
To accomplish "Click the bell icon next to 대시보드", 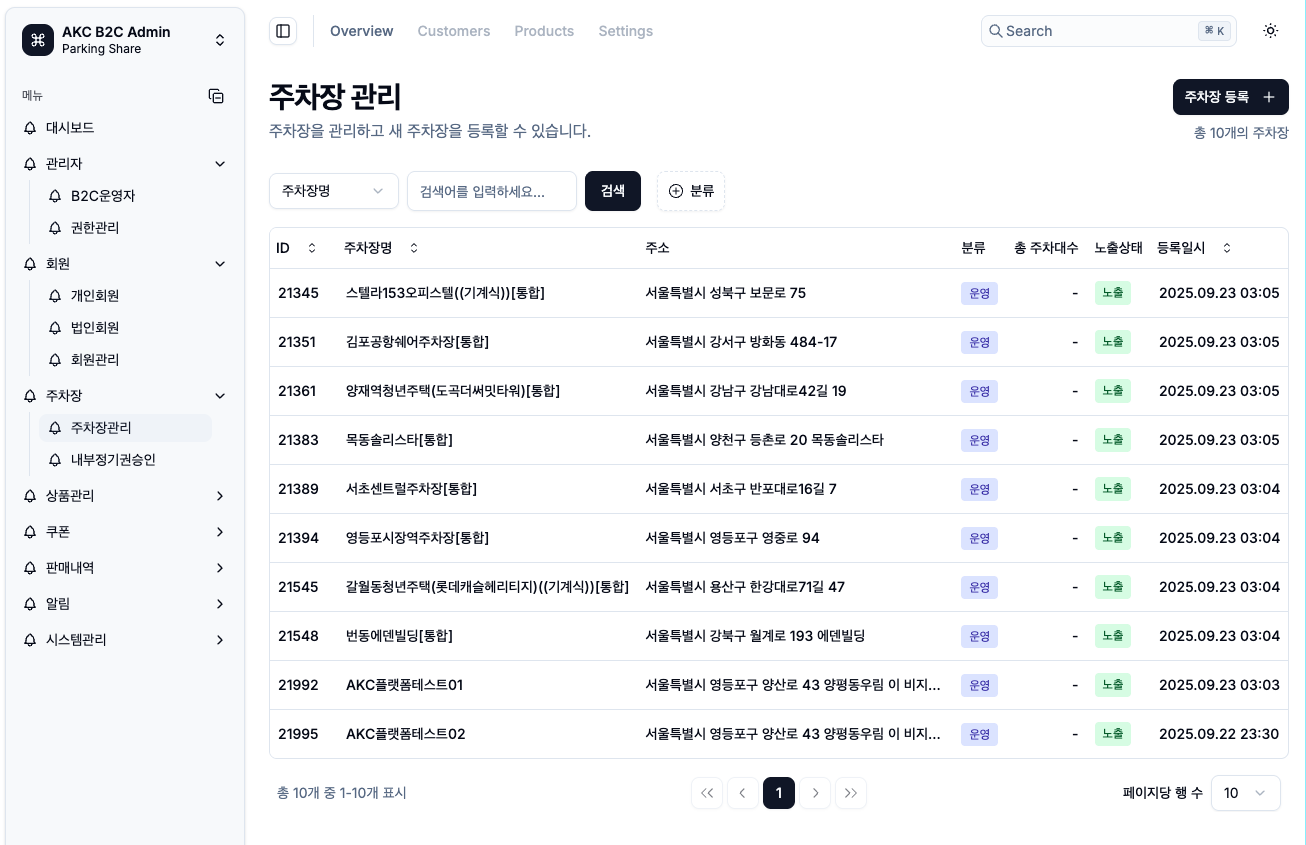I will tap(30, 128).
